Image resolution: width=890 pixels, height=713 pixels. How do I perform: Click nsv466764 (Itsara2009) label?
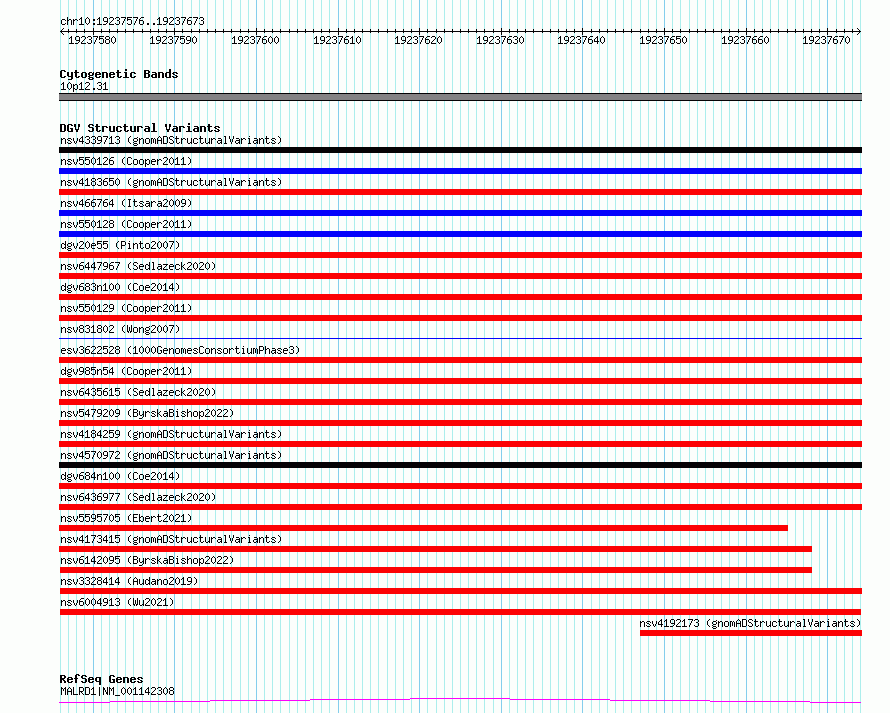pos(126,203)
